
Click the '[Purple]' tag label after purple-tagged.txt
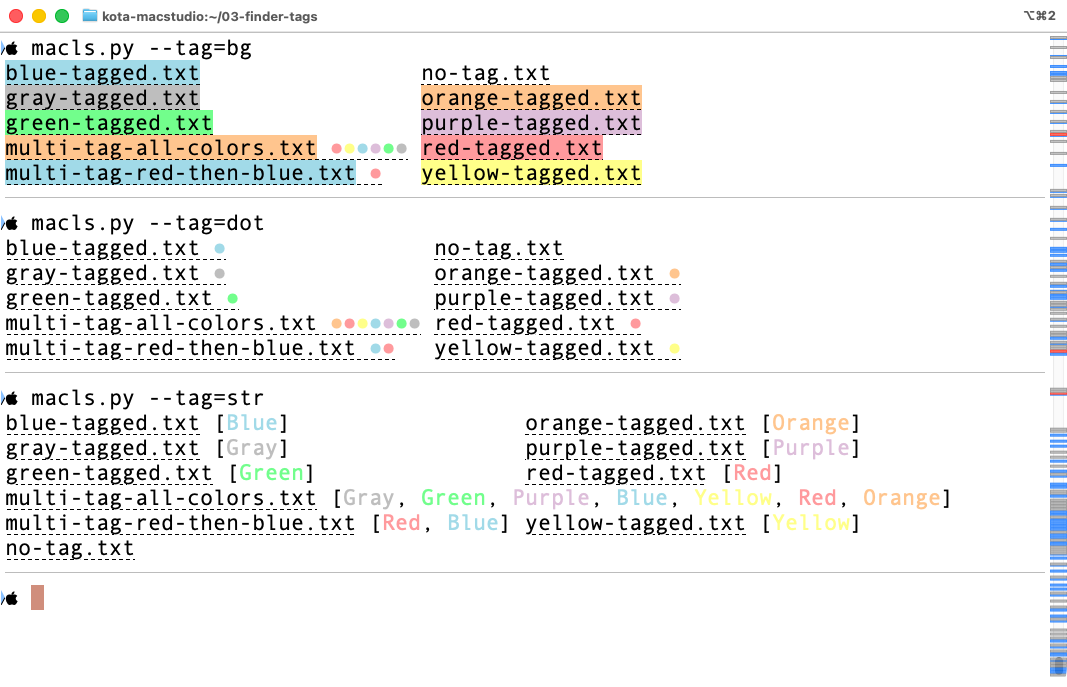tap(811, 449)
